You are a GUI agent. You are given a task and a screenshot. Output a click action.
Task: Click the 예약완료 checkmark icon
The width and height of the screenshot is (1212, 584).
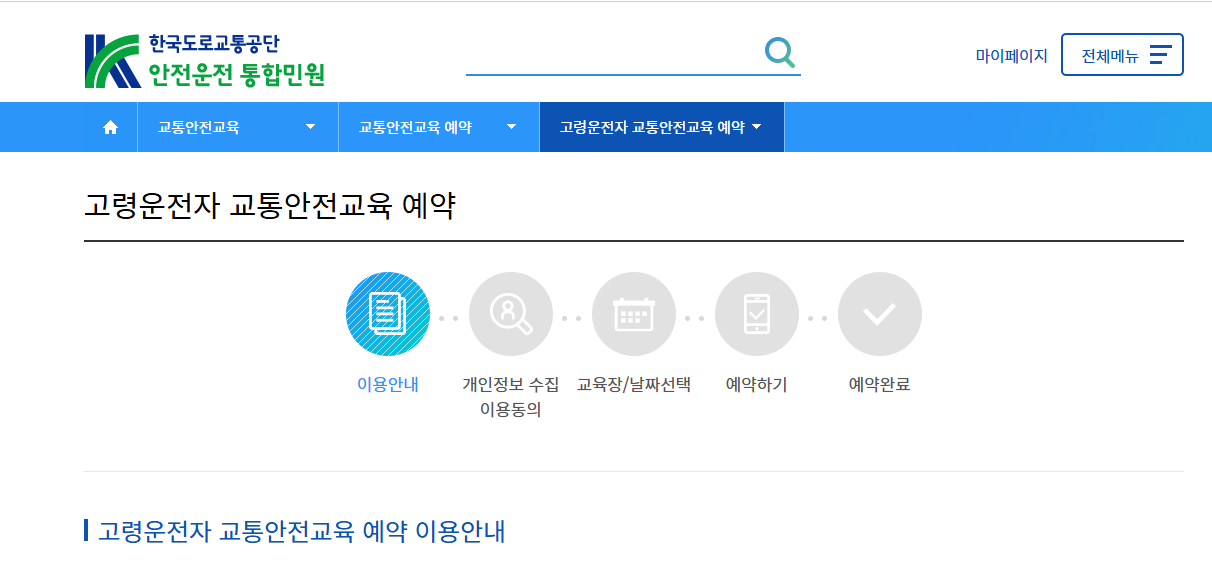880,313
